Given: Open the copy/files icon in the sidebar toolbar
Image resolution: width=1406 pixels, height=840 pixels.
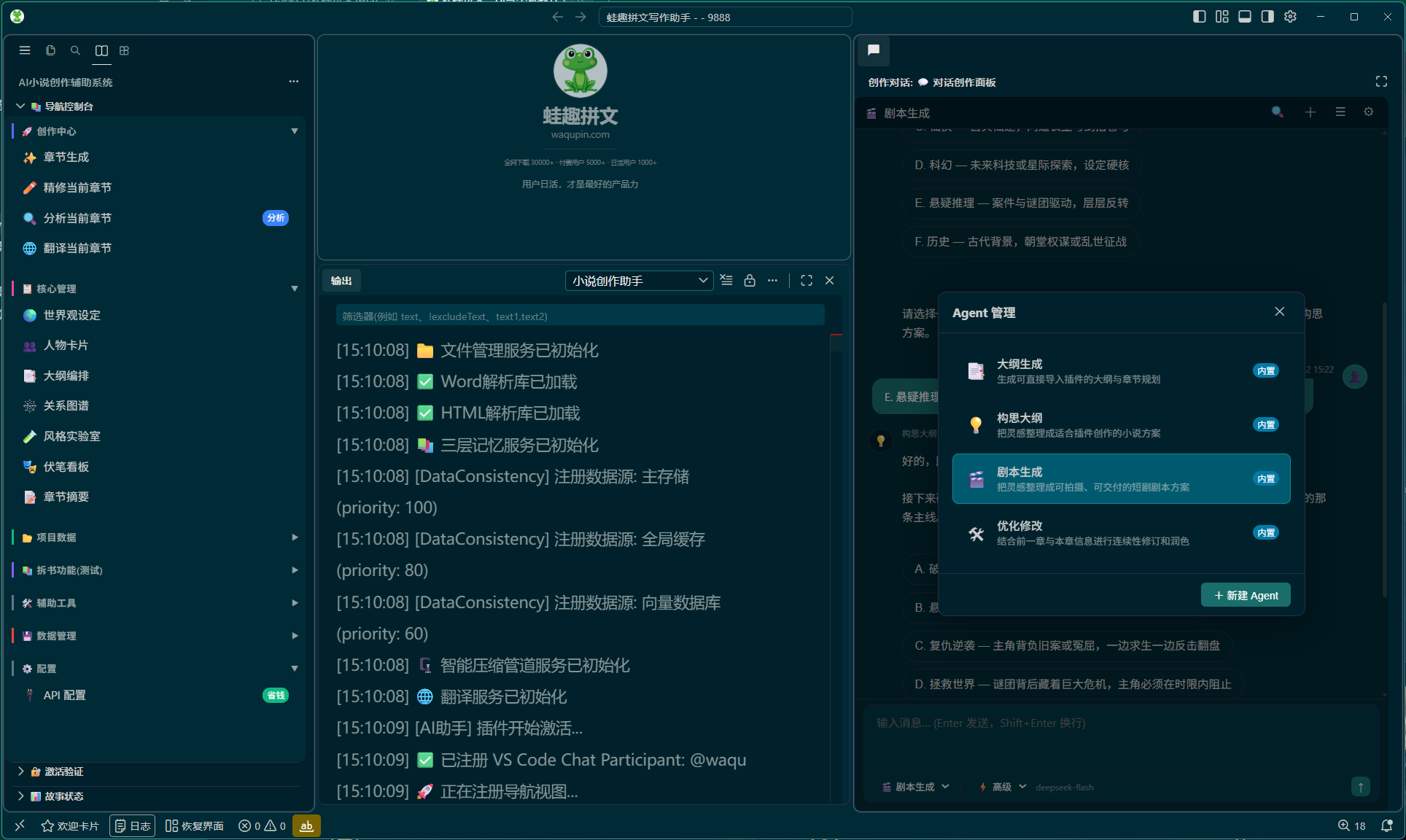Looking at the screenshot, I should coord(50,50).
